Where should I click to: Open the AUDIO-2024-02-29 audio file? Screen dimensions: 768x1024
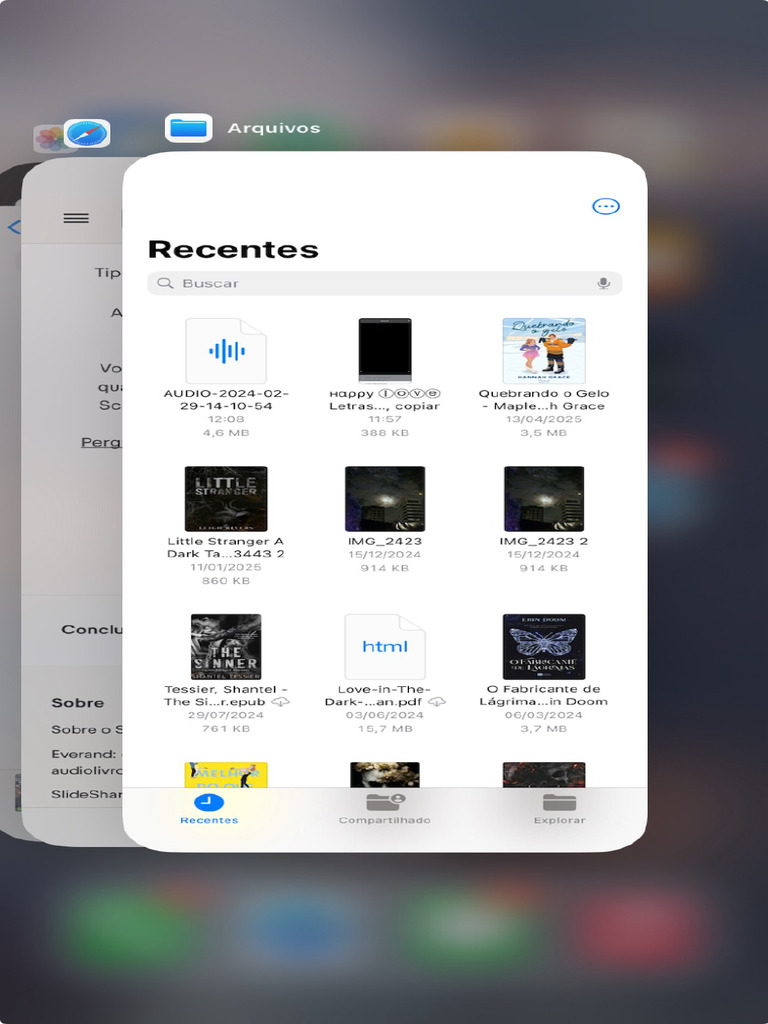tap(226, 352)
